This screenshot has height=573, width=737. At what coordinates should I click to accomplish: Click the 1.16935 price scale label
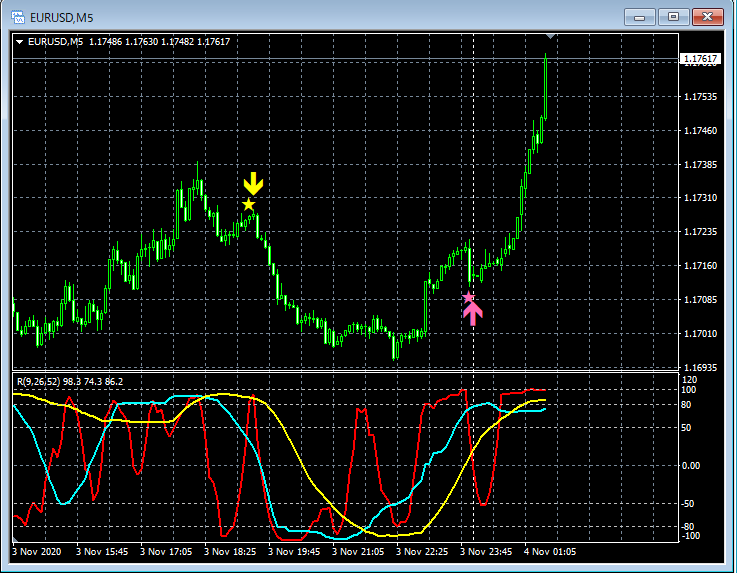pos(700,368)
